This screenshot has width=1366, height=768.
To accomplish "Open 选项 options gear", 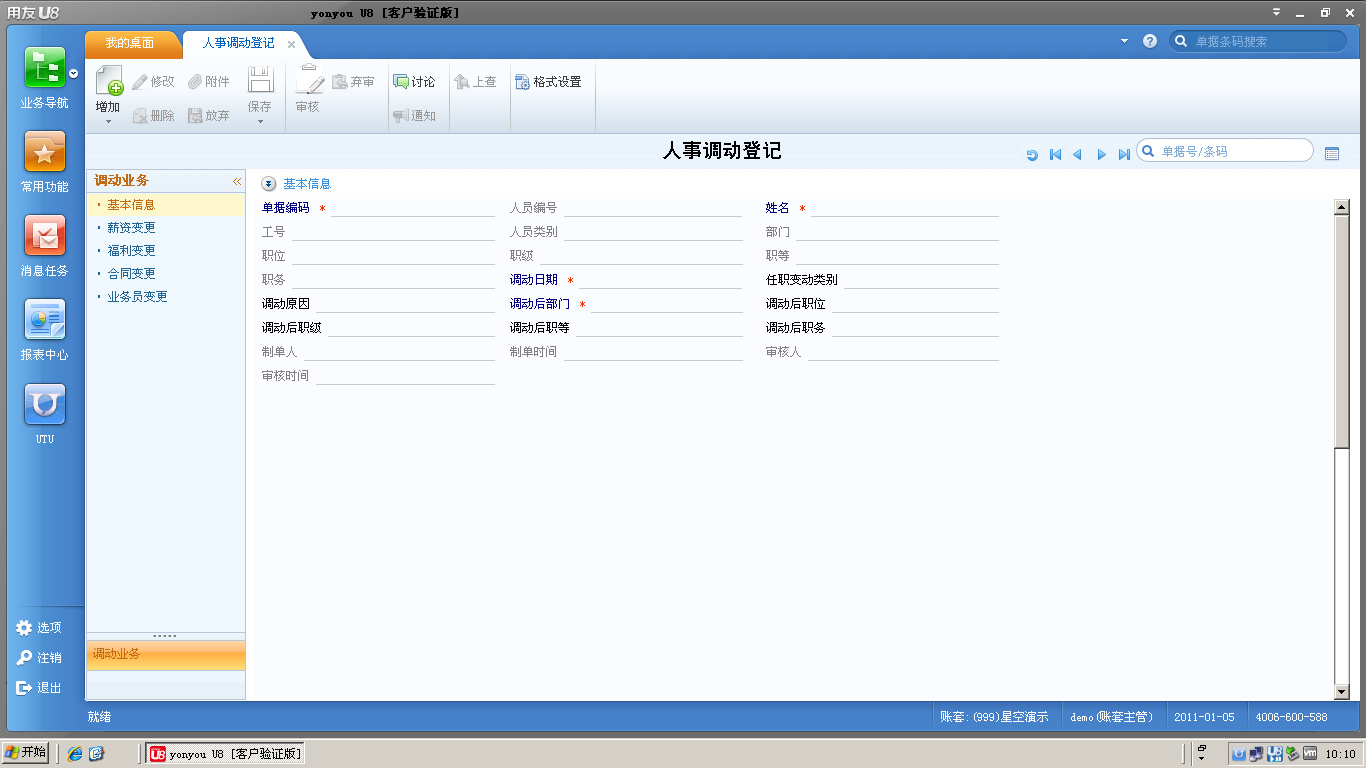I will point(39,628).
